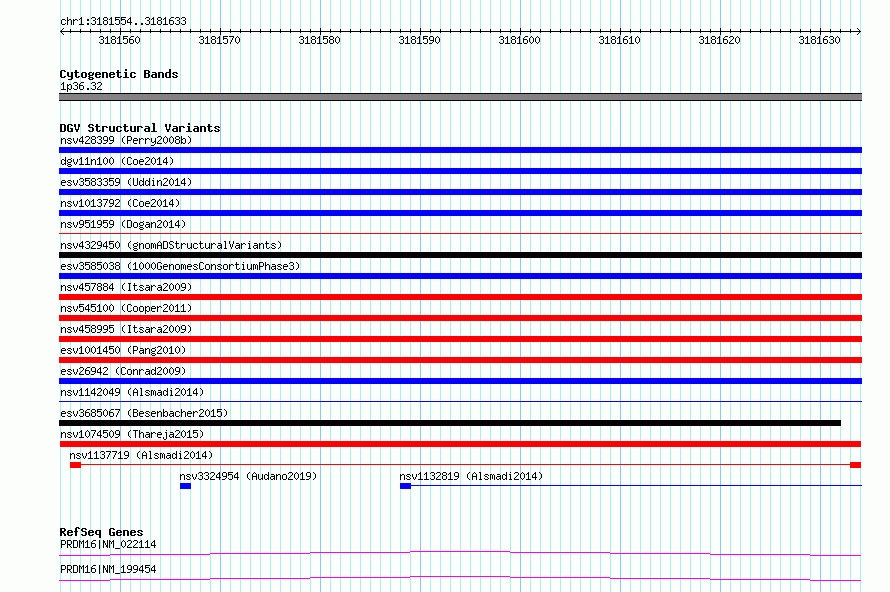
Task: Open the esv1001450 (Pang2010) label
Action: click(x=123, y=350)
